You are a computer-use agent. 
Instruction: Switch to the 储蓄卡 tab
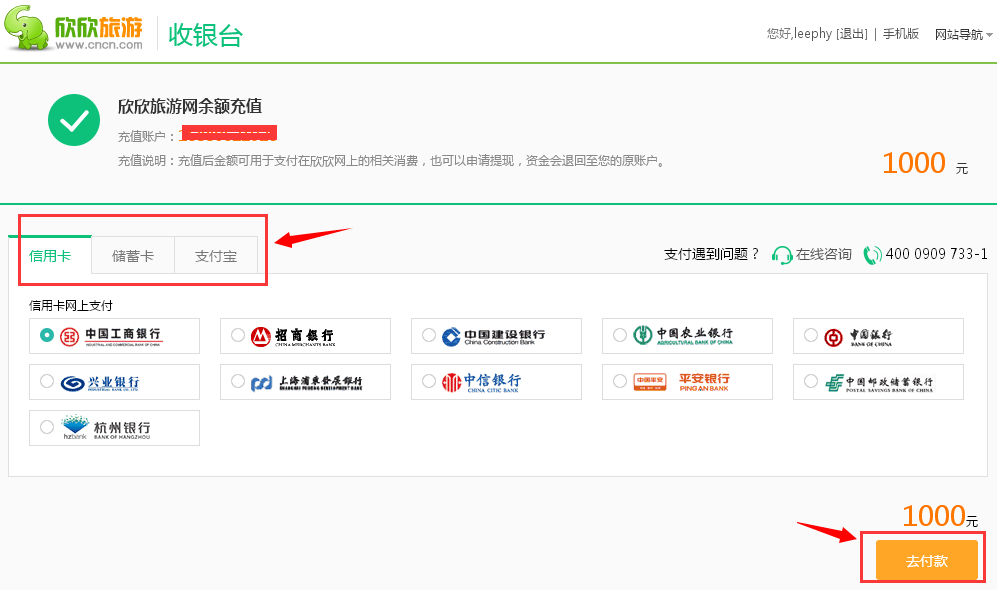(133, 256)
